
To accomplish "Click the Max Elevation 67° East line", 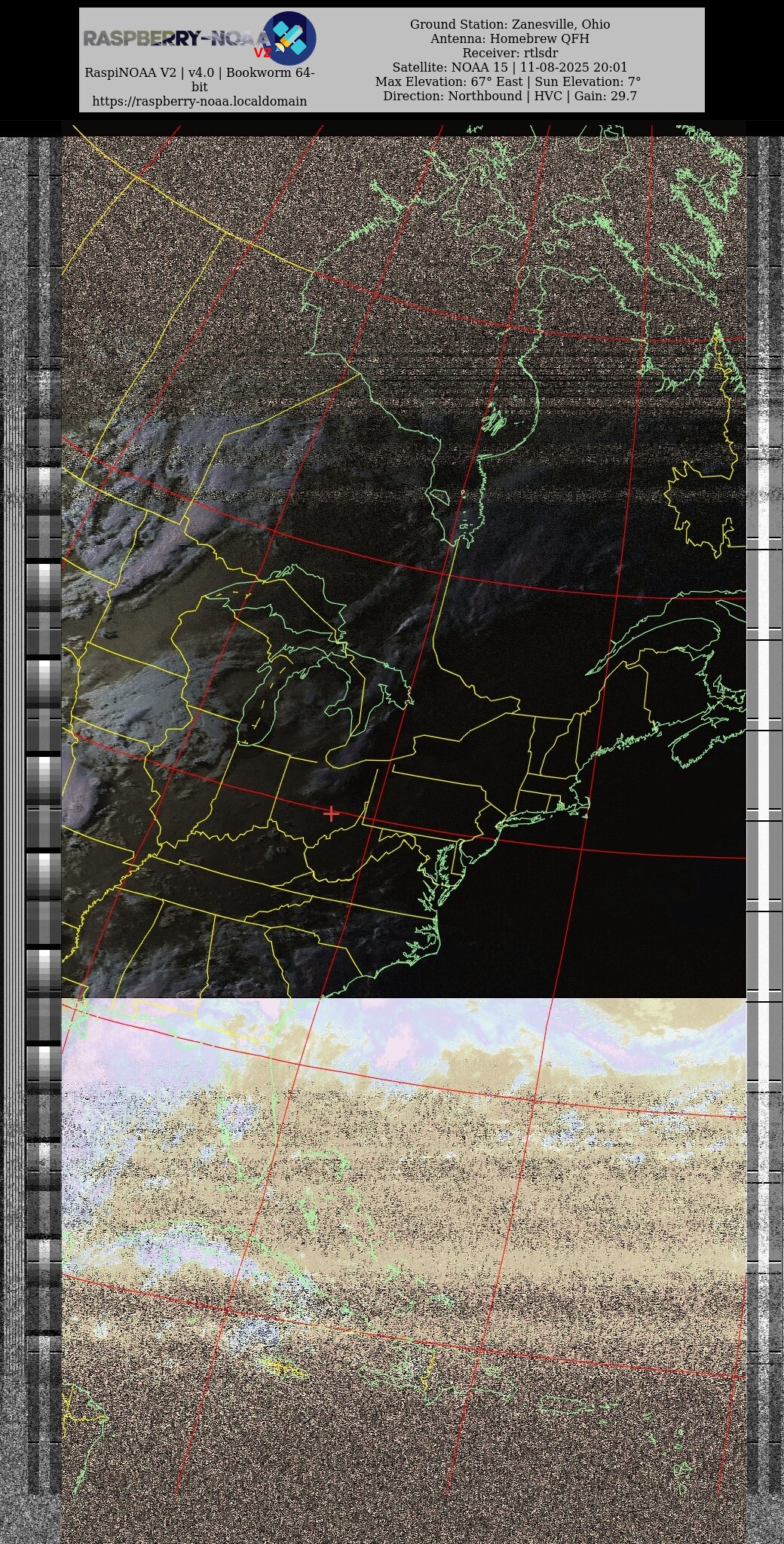I will click(508, 81).
